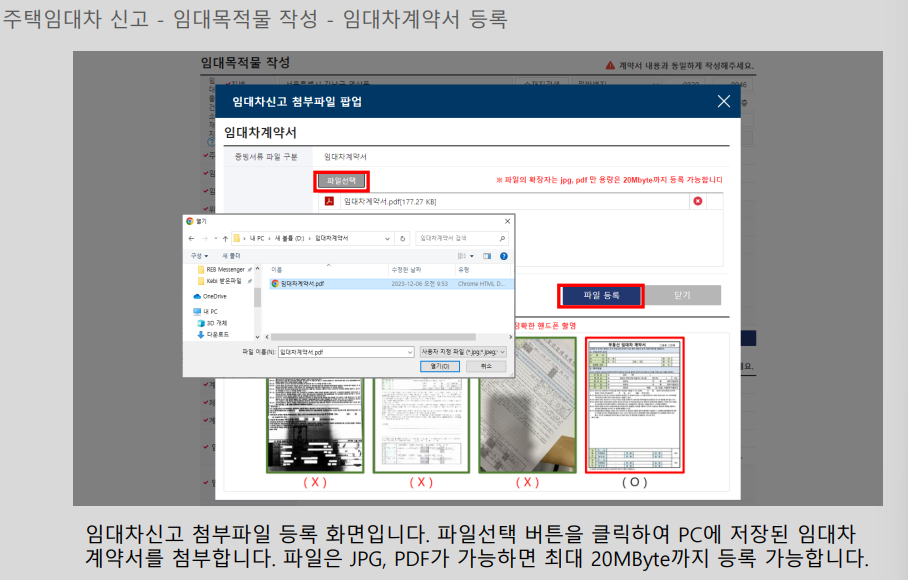908x580 pixels.
Task: Open the view mode dropdown arrow
Action: pyautogui.click(x=471, y=254)
